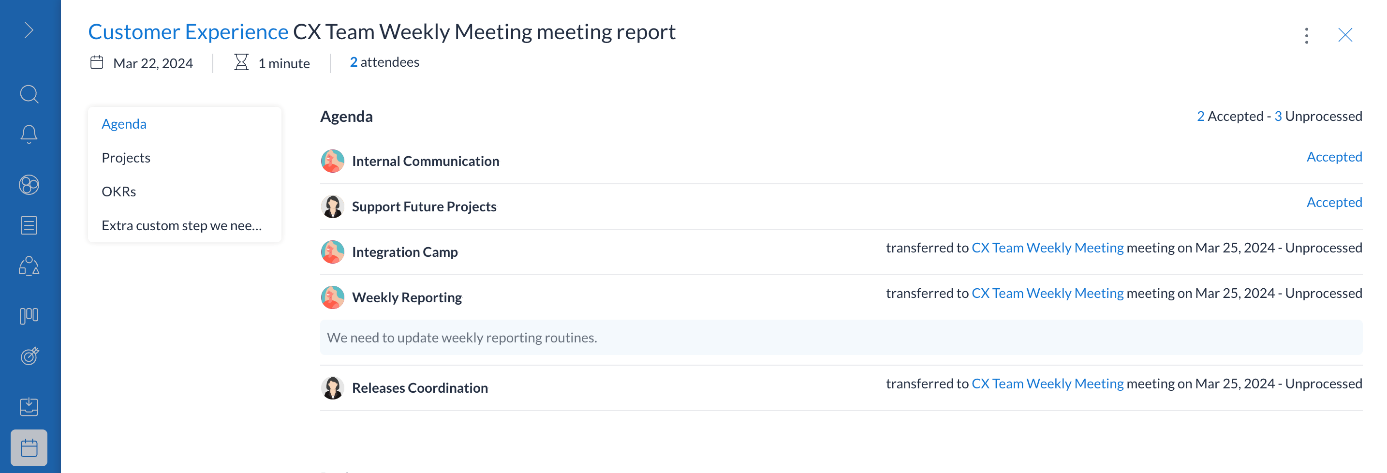The width and height of the screenshot is (1387, 473).
Task: Click the shapes sidebar icon
Action: pyautogui.click(x=29, y=265)
